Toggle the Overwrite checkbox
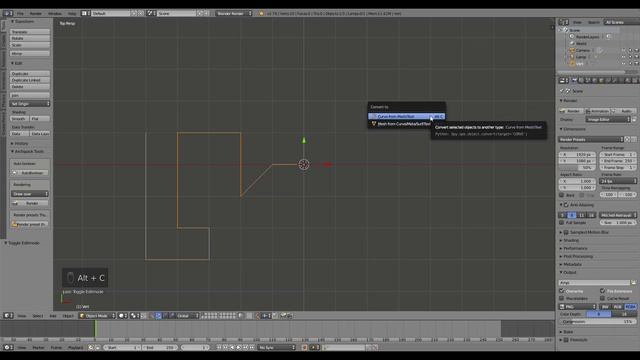Screen dimensions: 640x360 [x=561, y=291]
